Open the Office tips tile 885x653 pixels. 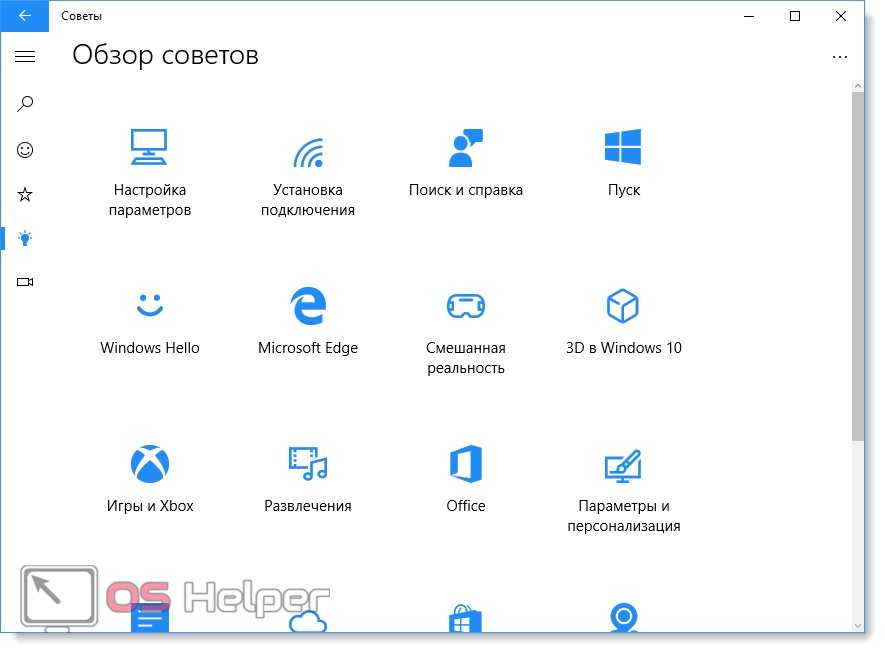click(465, 478)
